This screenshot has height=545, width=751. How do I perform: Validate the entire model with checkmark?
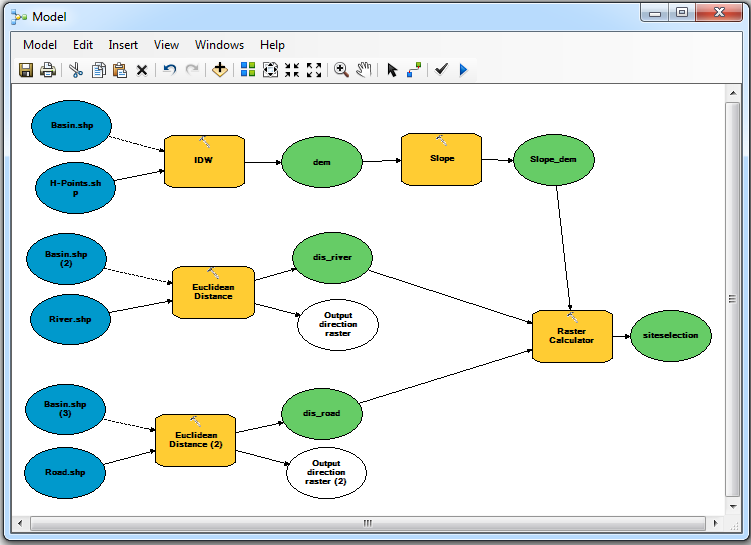pos(441,70)
